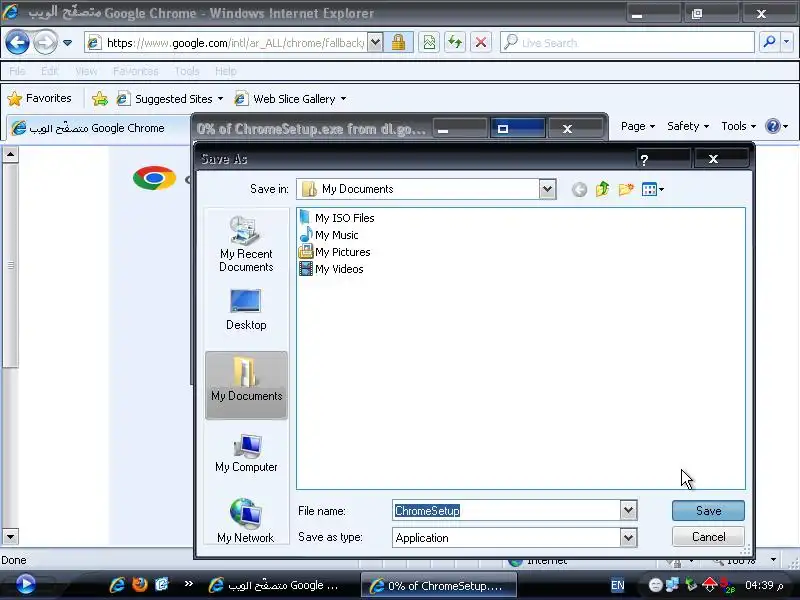
Task: Select the My ISO Files folder
Action: click(x=337, y=218)
